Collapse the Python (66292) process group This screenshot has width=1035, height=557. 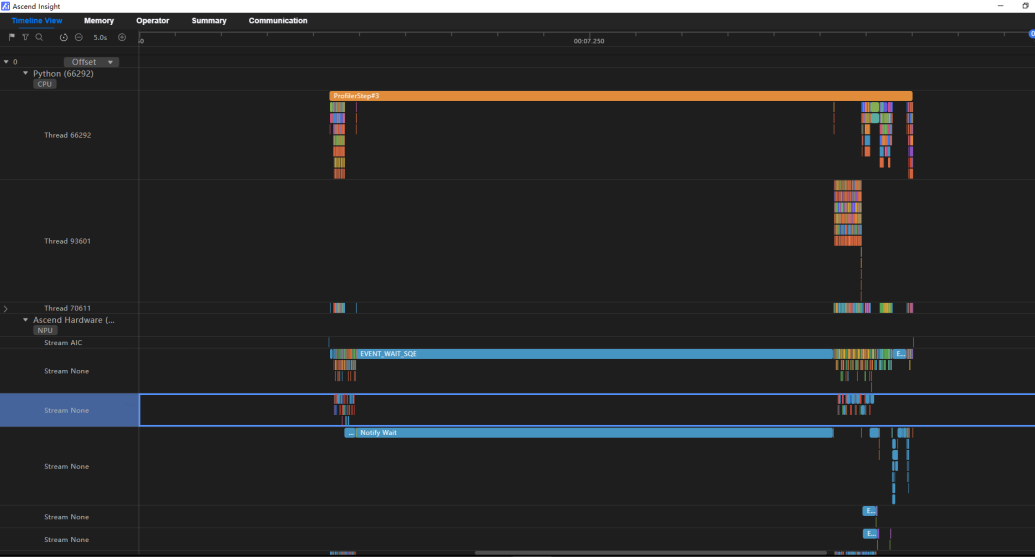(26, 73)
